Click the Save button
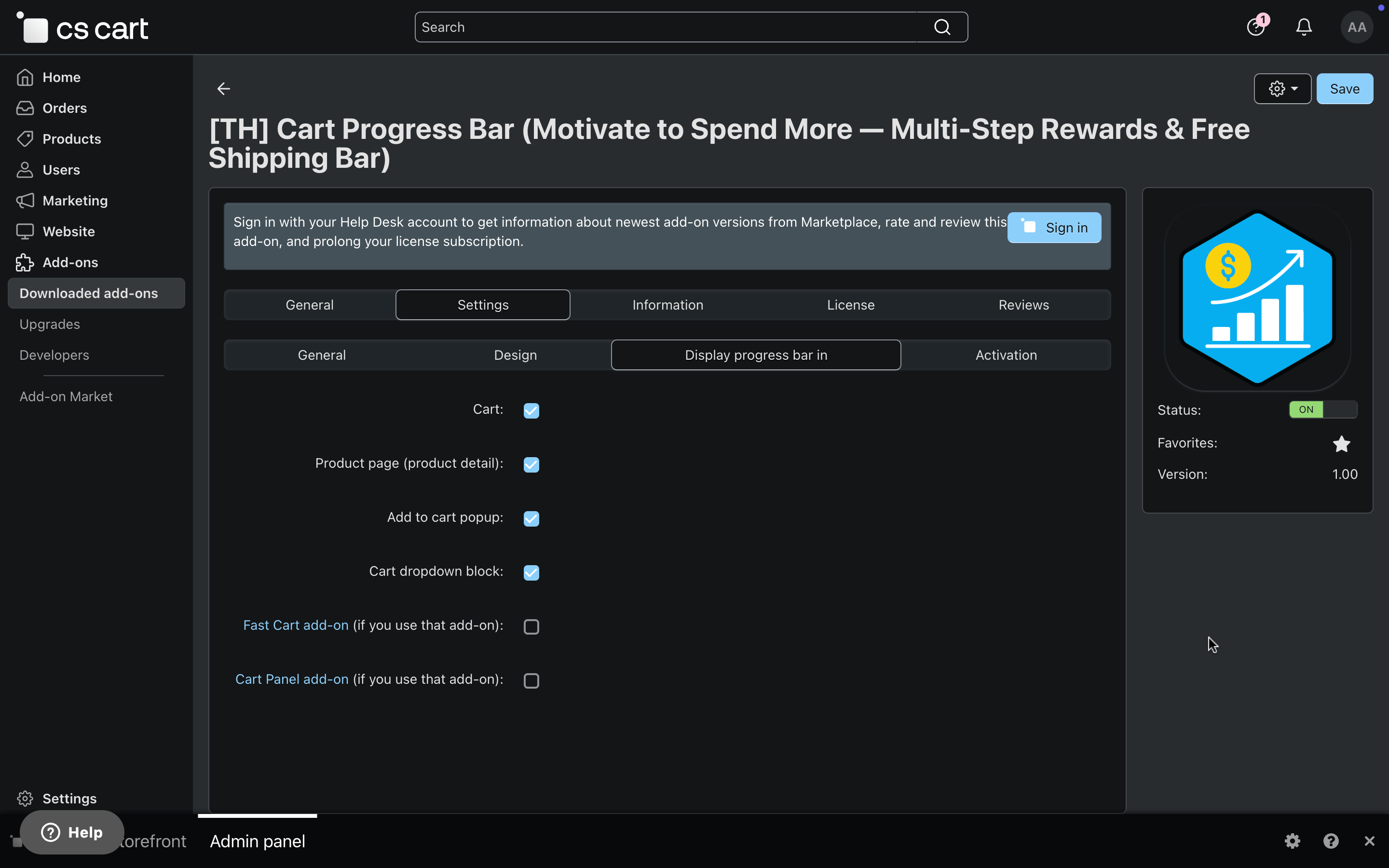This screenshot has height=868, width=1389. pyautogui.click(x=1344, y=89)
